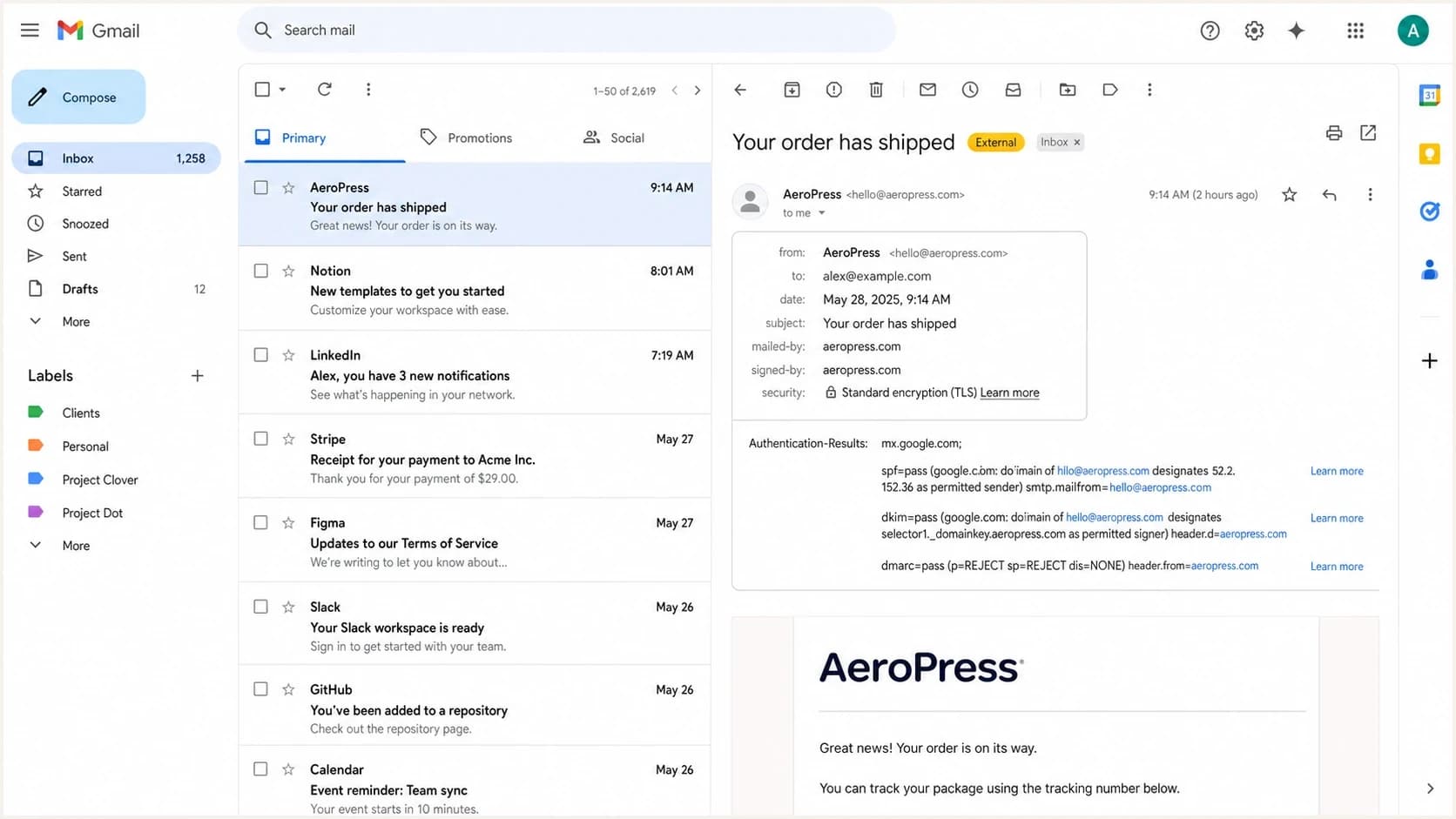Collapse message details arrow beside to me

coord(821,213)
